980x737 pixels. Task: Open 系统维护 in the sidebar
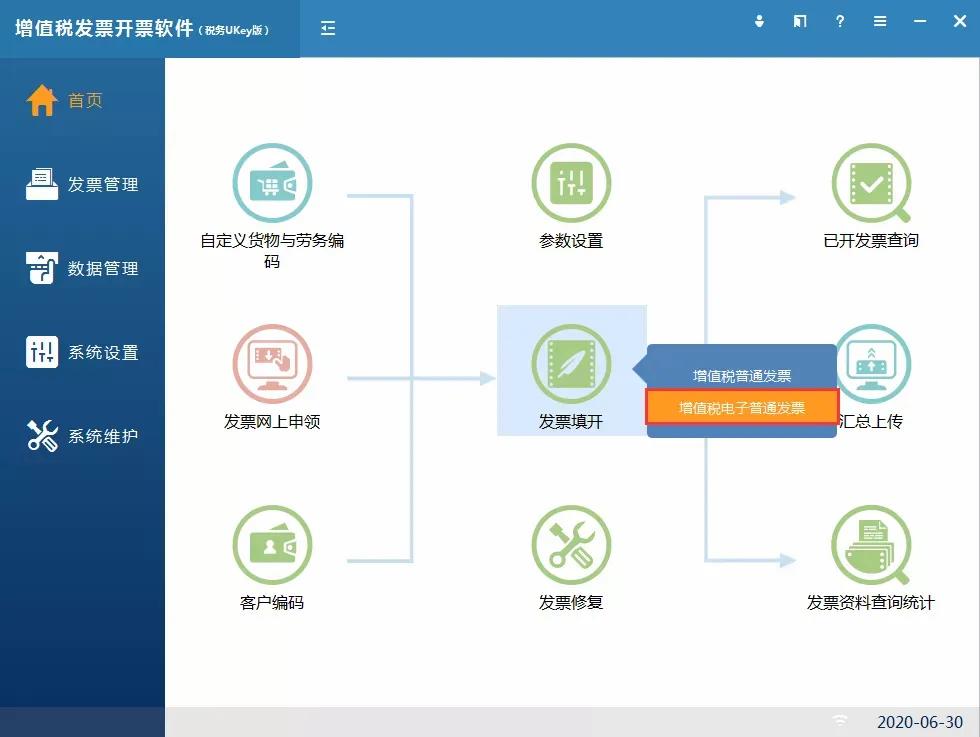point(82,436)
